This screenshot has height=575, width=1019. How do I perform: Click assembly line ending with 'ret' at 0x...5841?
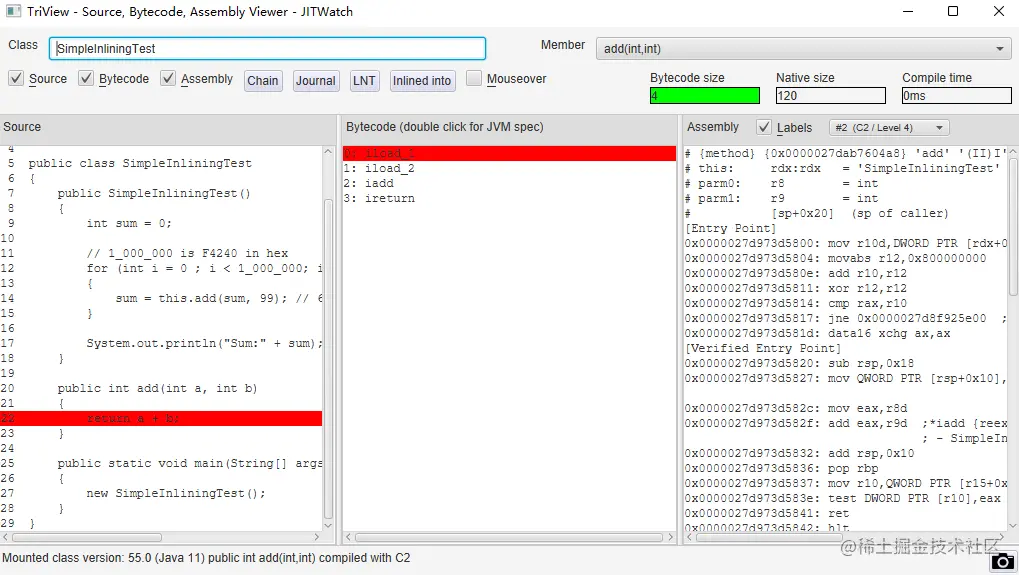click(x=767, y=513)
